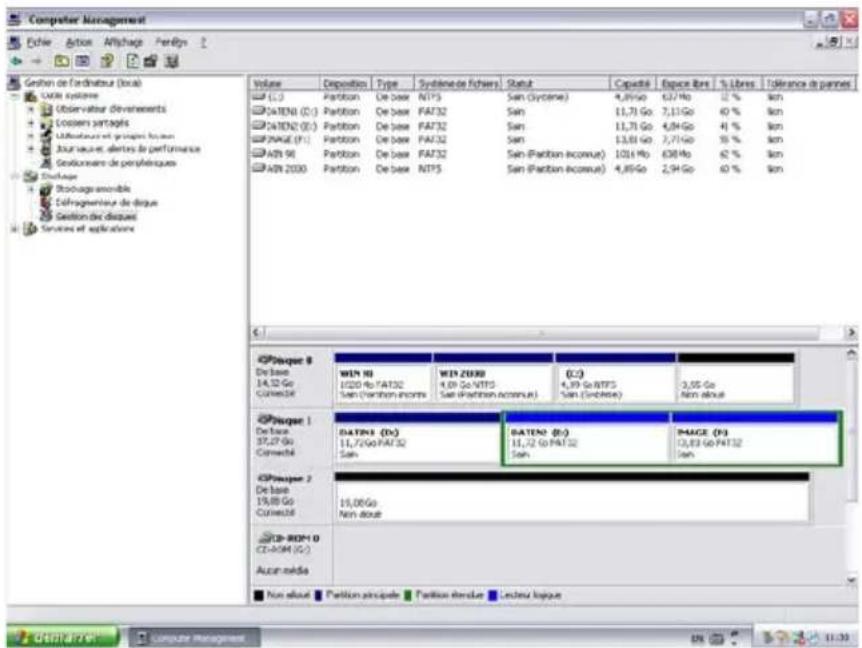The height and width of the screenshot is (648, 862).
Task: Click the system menu icon left of Fichier
Action: coord(15,42)
